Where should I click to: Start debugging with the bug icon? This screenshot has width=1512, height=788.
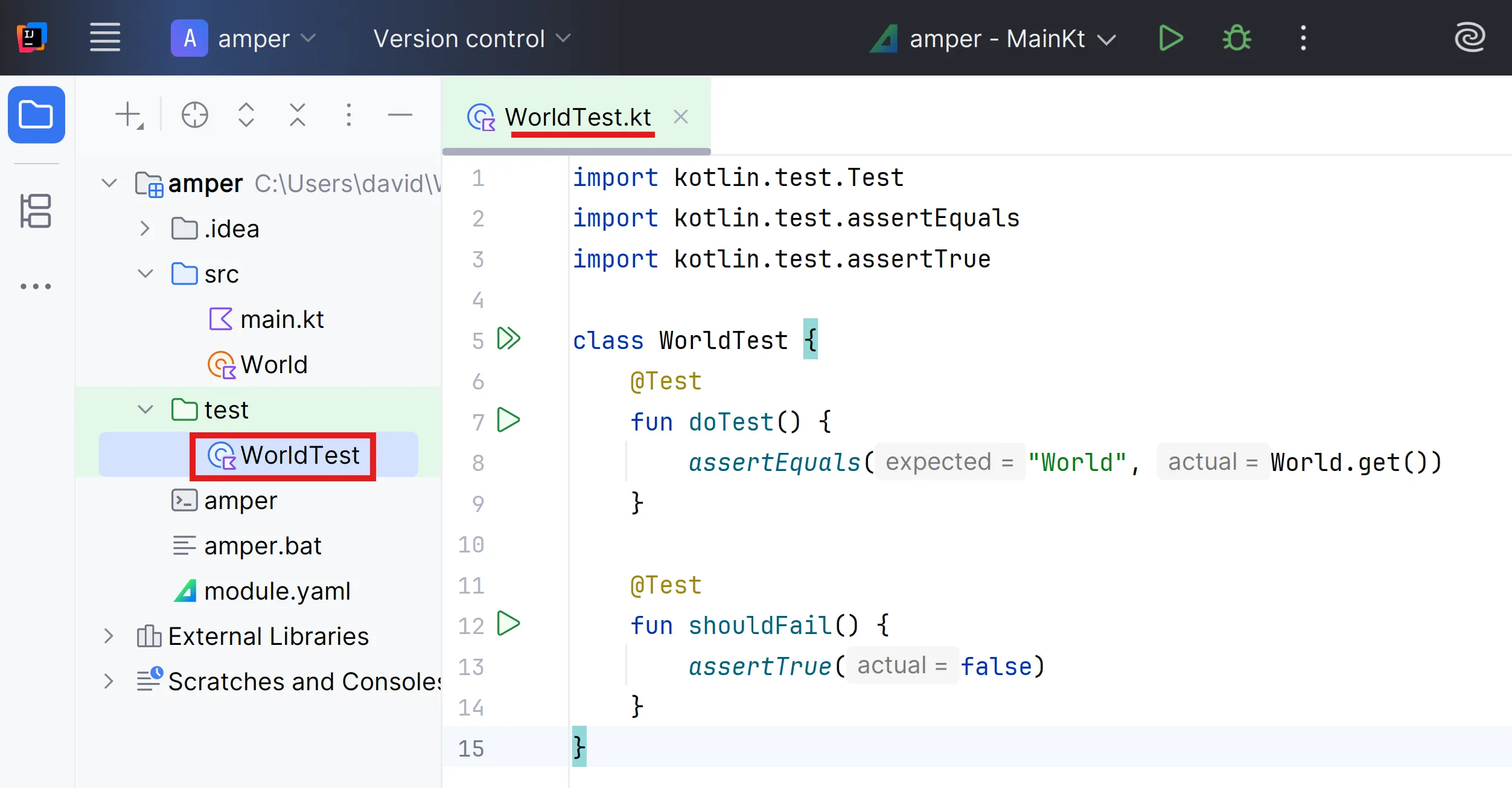[1236, 39]
